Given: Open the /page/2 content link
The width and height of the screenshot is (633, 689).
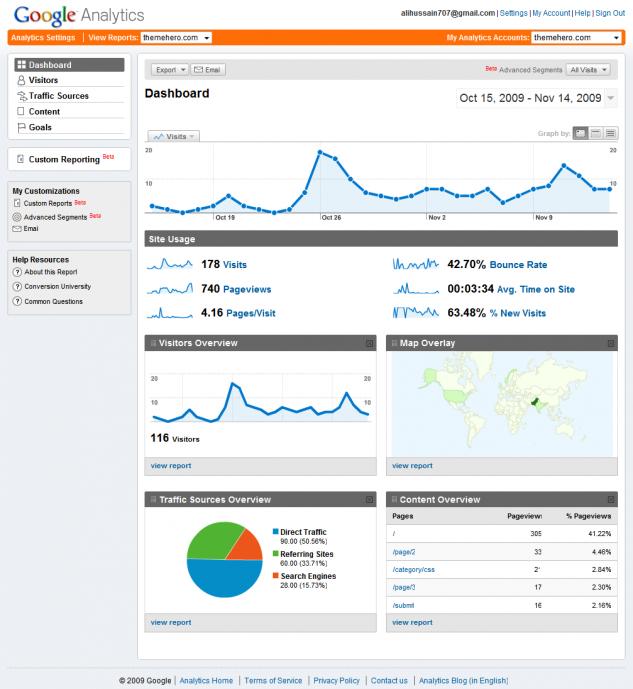Looking at the screenshot, I should (404, 552).
